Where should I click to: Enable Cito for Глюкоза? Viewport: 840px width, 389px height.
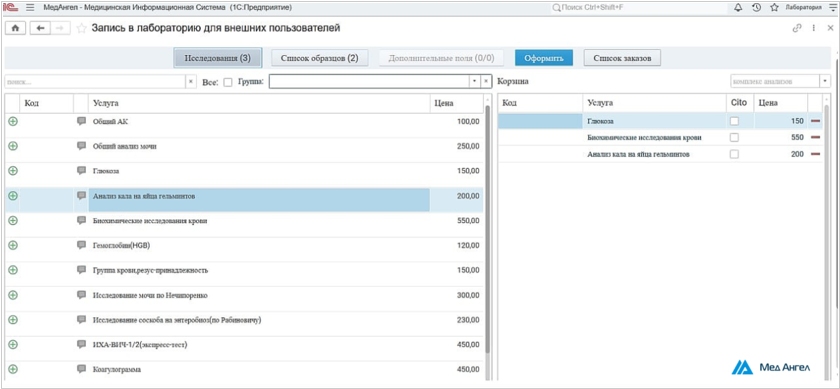(x=734, y=121)
